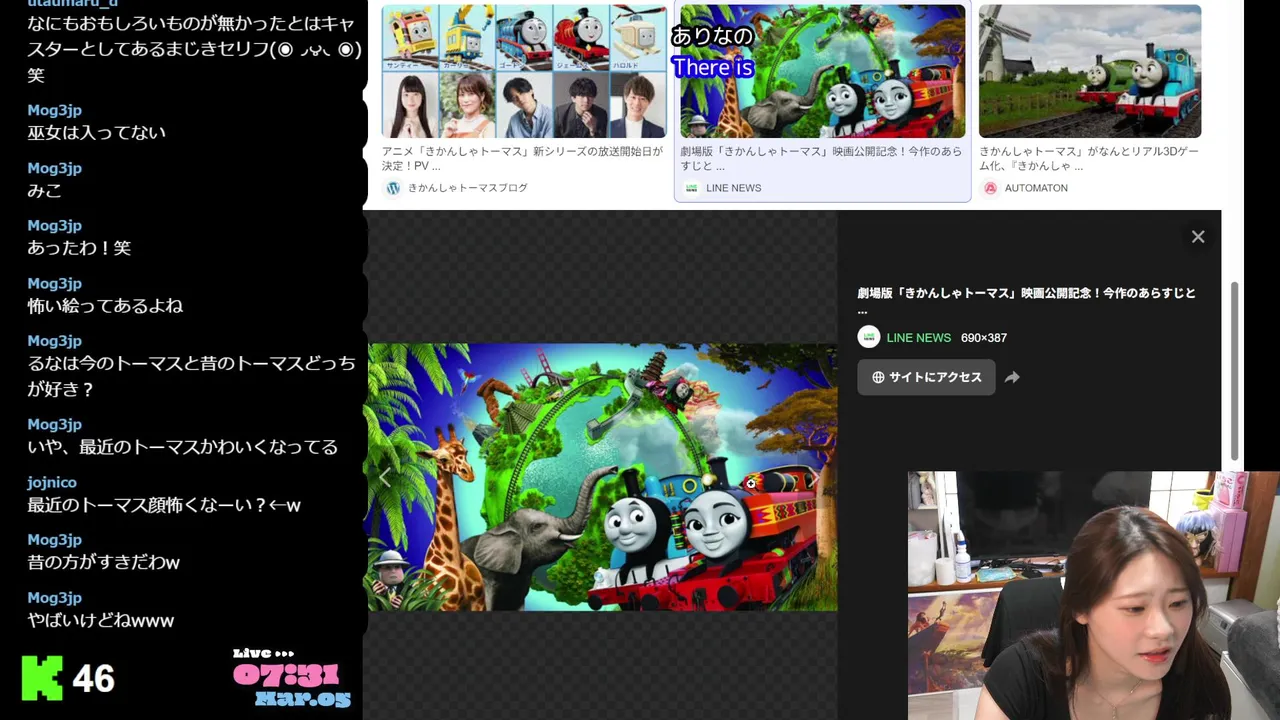Click the streamer webcam overlay
This screenshot has width=1280, height=720.
tap(1093, 596)
